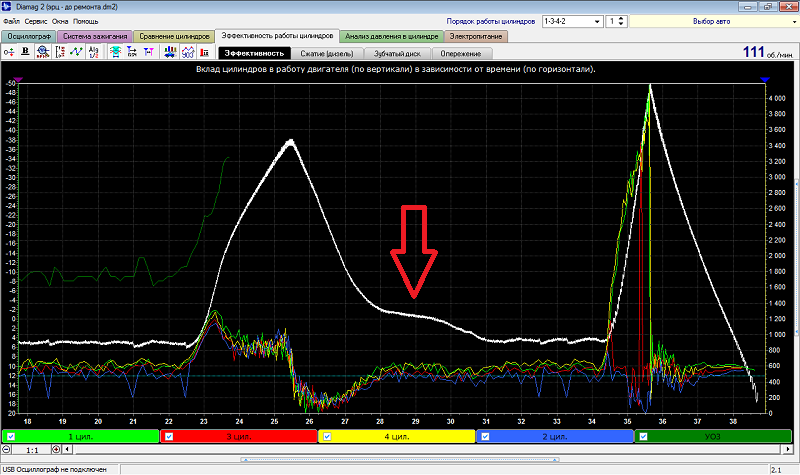Switch to the Осциллограф tab
The image size is (800, 475).
pyautogui.click(x=29, y=36)
